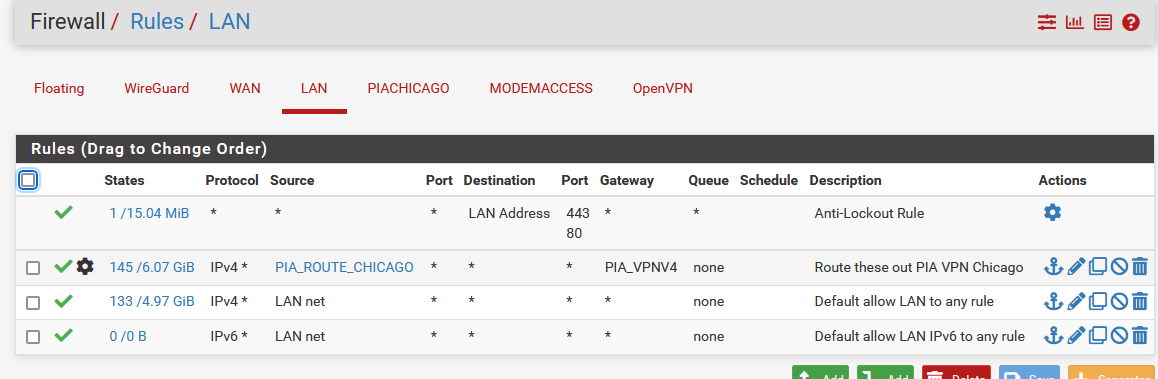Click the Rules breadcrumb link
Image resolution: width=1158 pixels, height=379 pixels.
click(x=157, y=21)
